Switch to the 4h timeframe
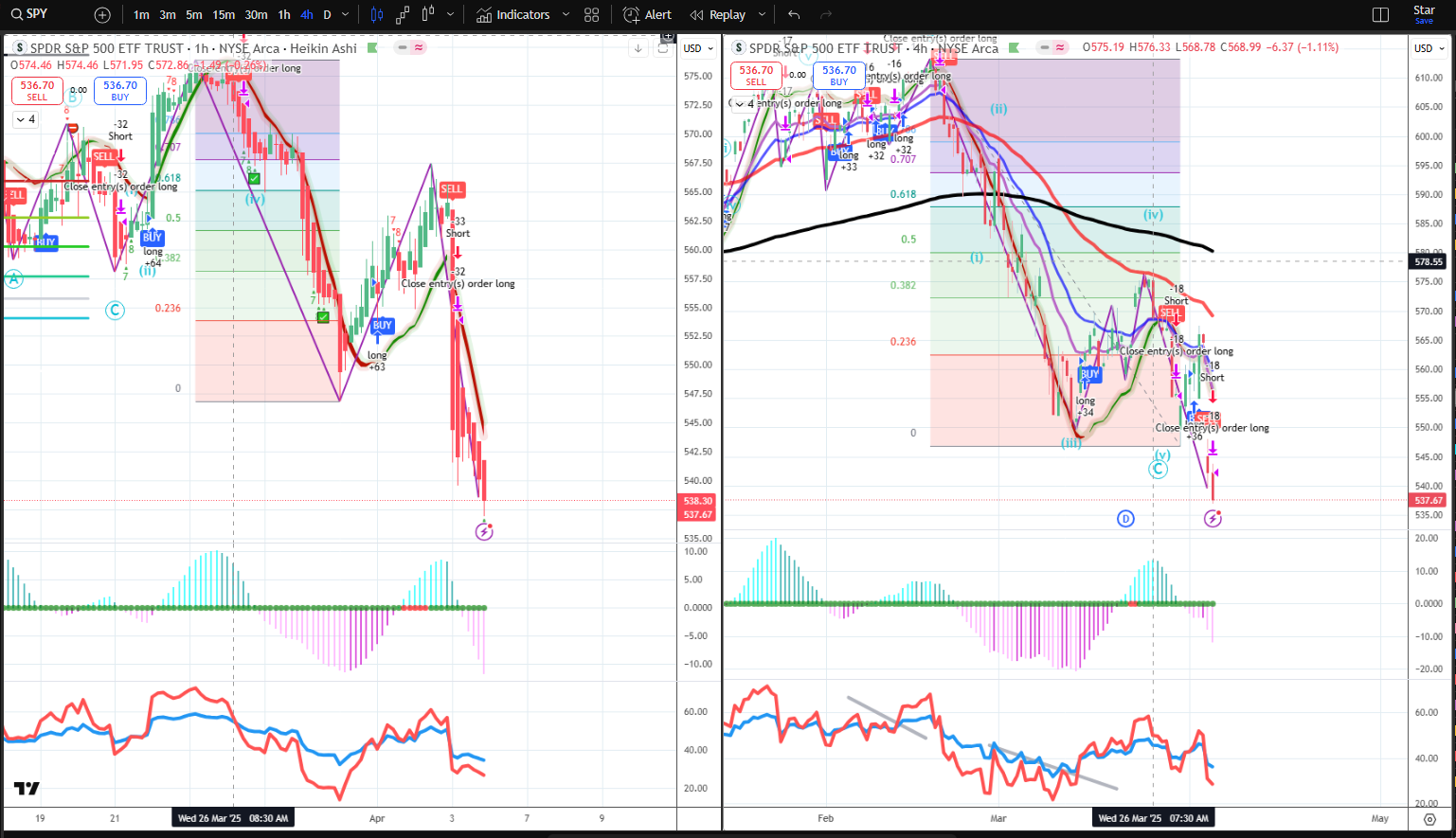The width and height of the screenshot is (1456, 838). pyautogui.click(x=307, y=15)
